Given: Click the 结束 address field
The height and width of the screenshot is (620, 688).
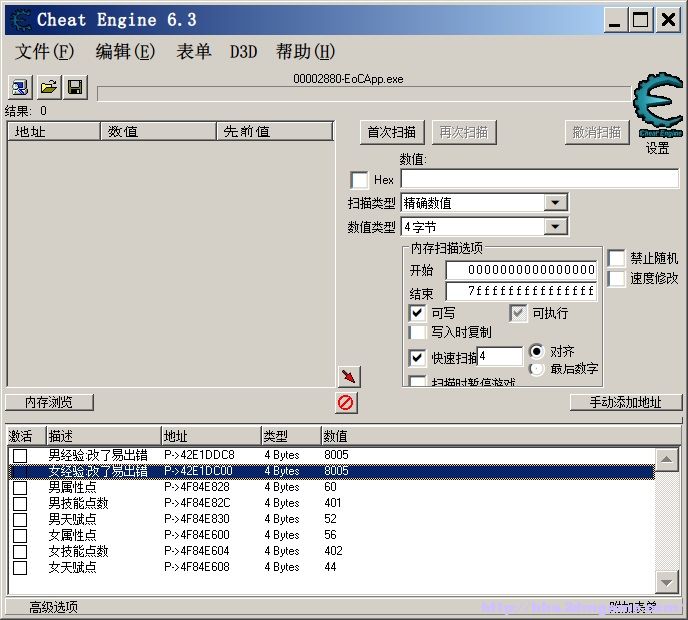Looking at the screenshot, I should click(x=521, y=291).
